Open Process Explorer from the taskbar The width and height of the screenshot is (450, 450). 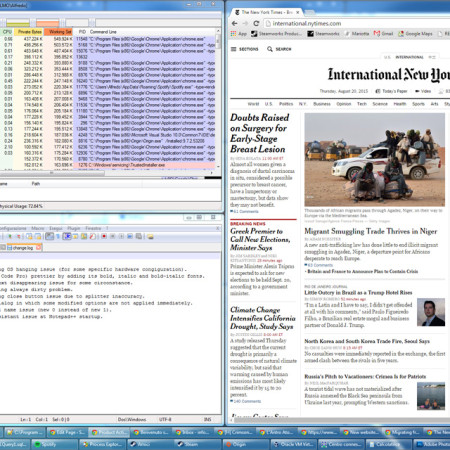coord(103,444)
